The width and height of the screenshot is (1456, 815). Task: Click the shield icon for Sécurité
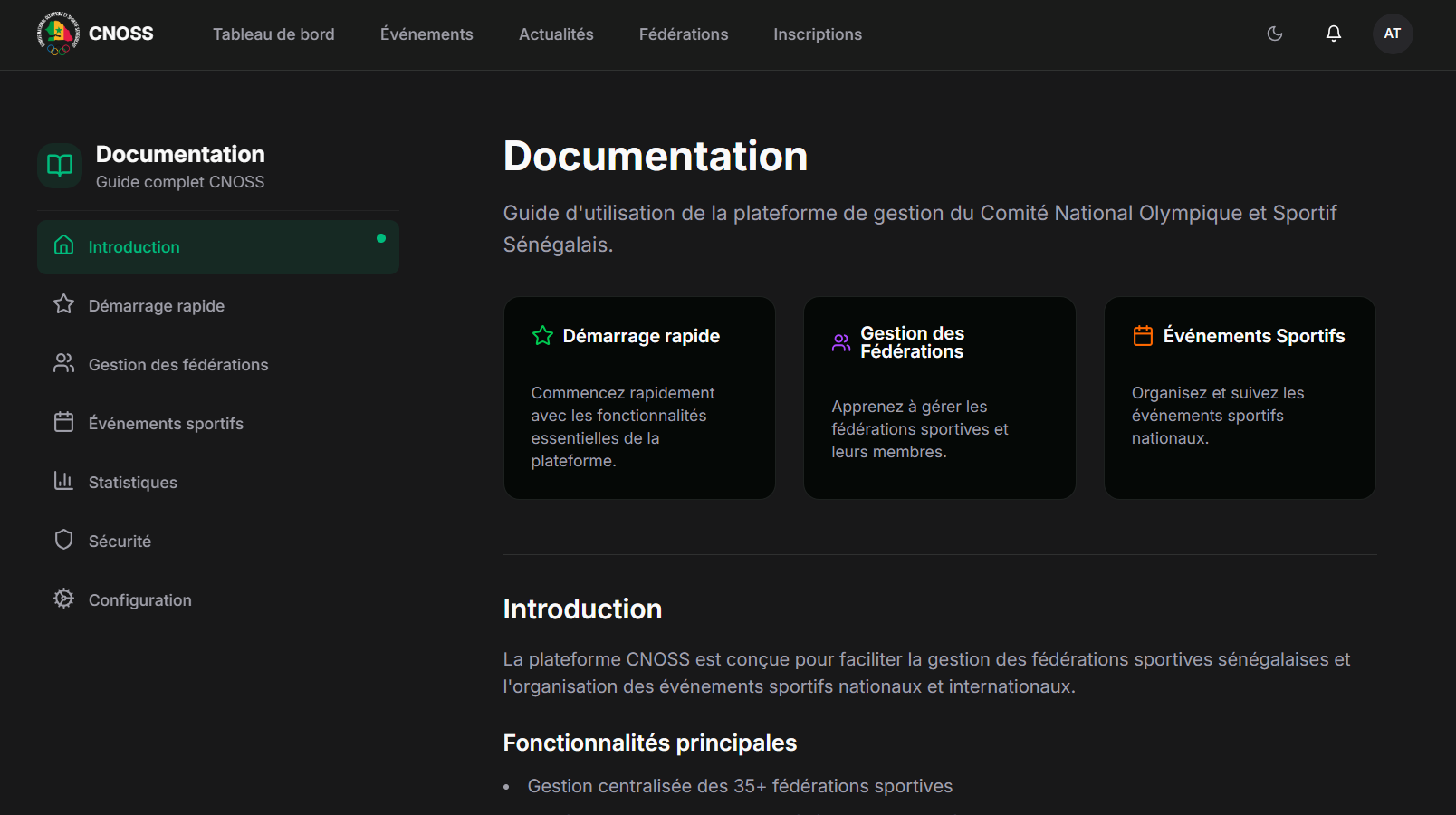(x=63, y=540)
